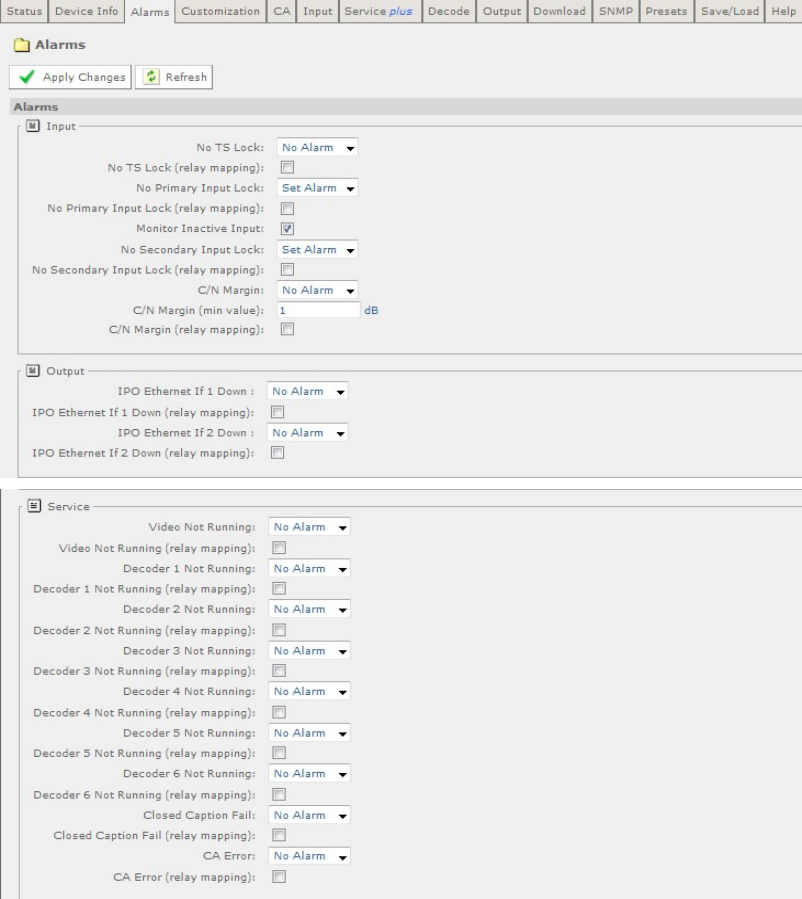The height and width of the screenshot is (899, 802).
Task: Enable Decoder 1 Not Running relay mapping
Action: (279, 588)
